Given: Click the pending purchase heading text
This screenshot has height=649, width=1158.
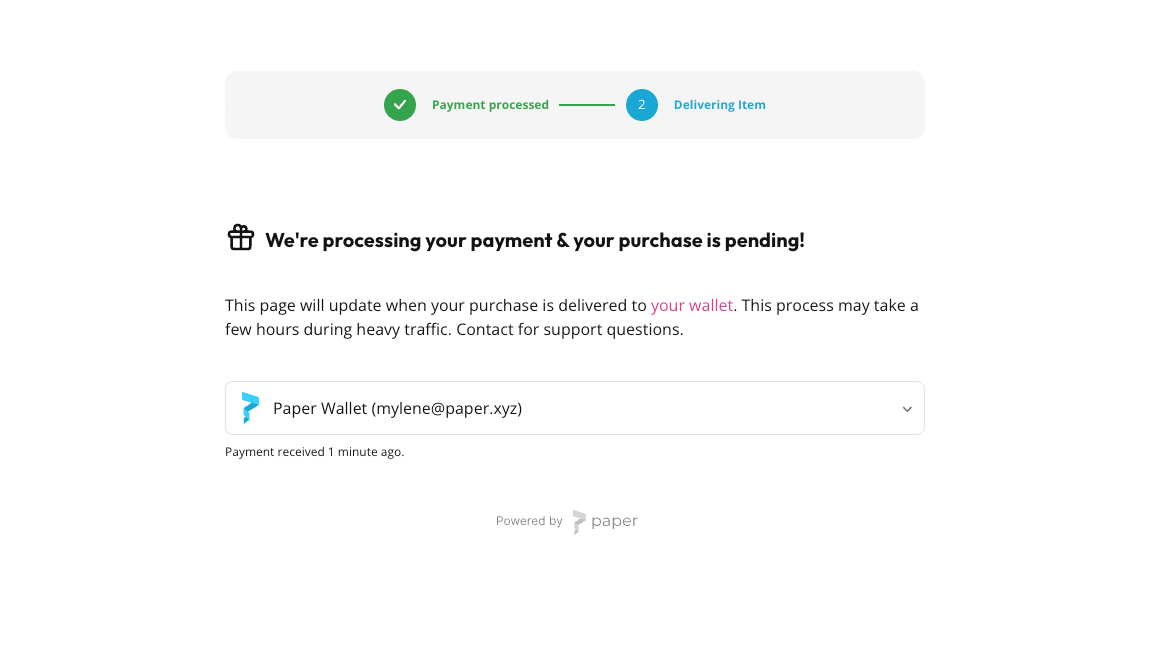Looking at the screenshot, I should coord(535,241).
